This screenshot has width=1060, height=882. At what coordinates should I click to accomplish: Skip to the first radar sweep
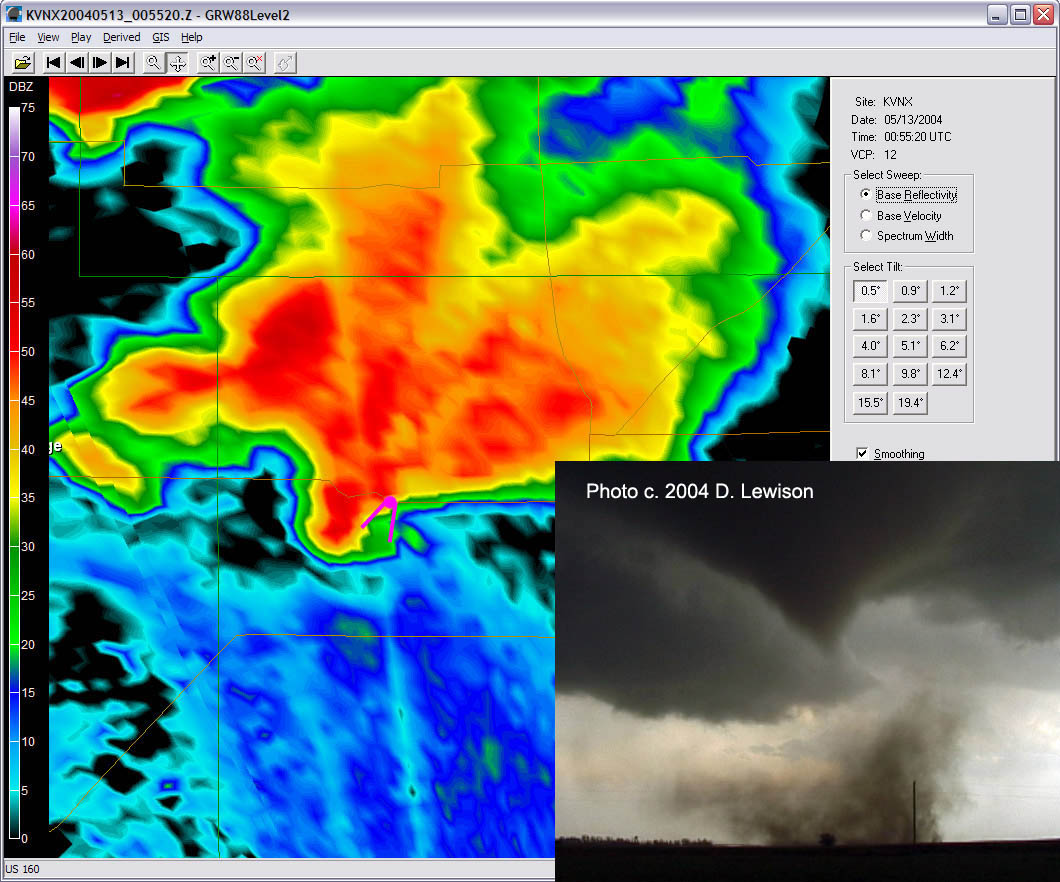[x=52, y=62]
